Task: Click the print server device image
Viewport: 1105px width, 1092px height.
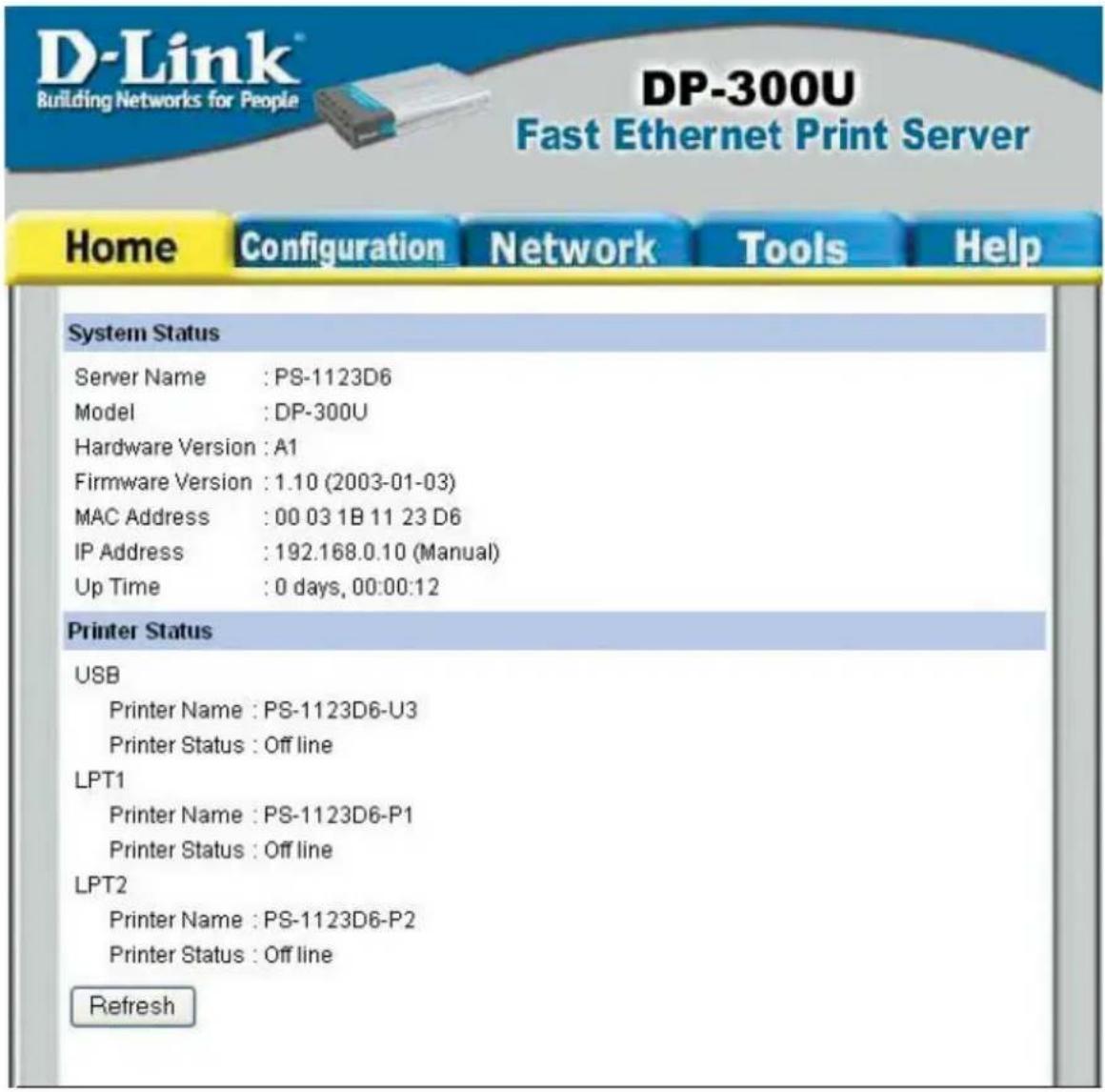Action: 402,104
